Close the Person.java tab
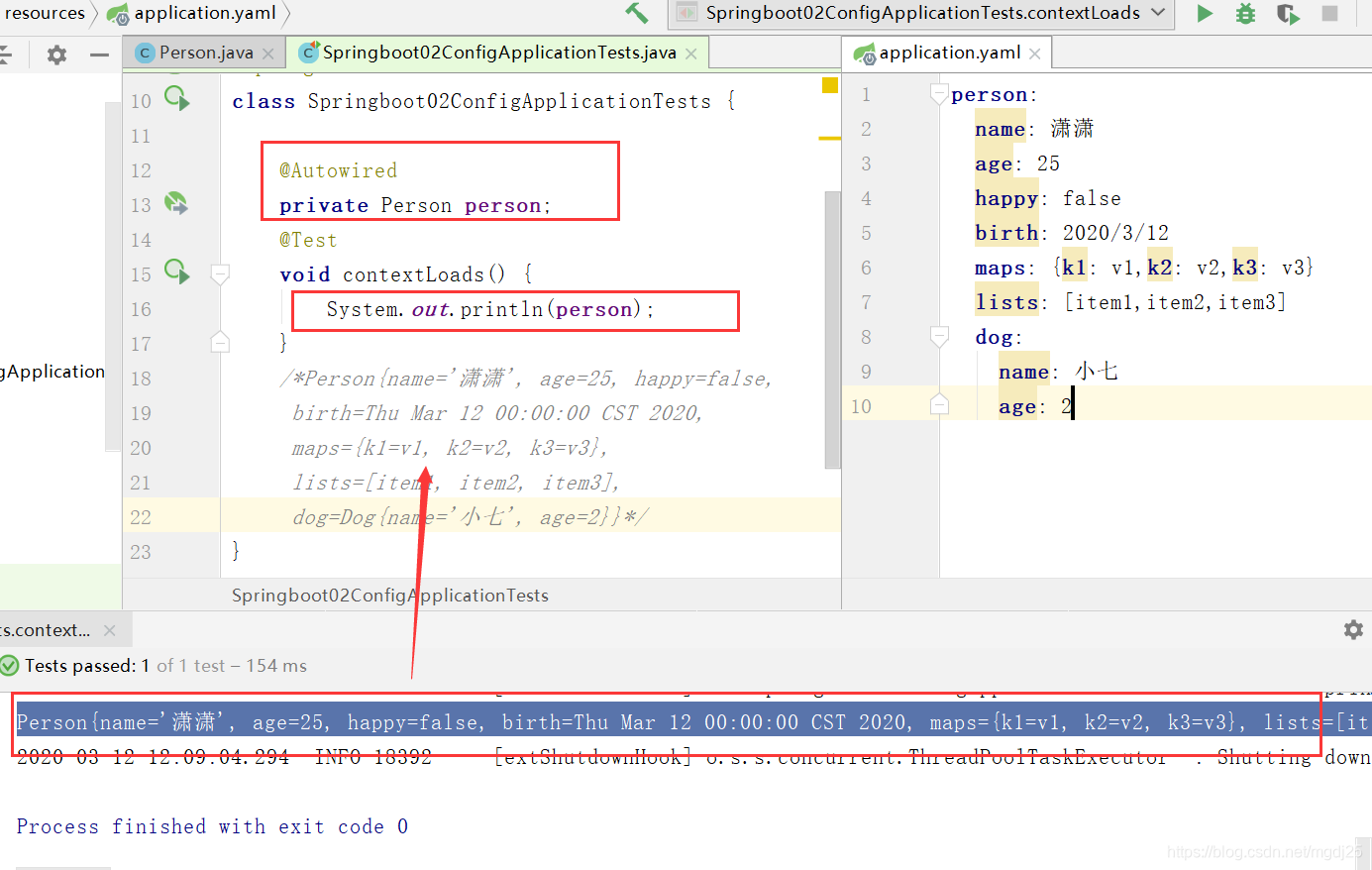 [268, 54]
